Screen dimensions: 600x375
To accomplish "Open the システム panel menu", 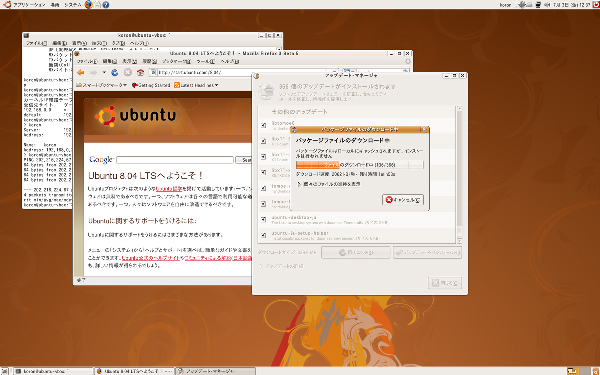I will [72, 5].
